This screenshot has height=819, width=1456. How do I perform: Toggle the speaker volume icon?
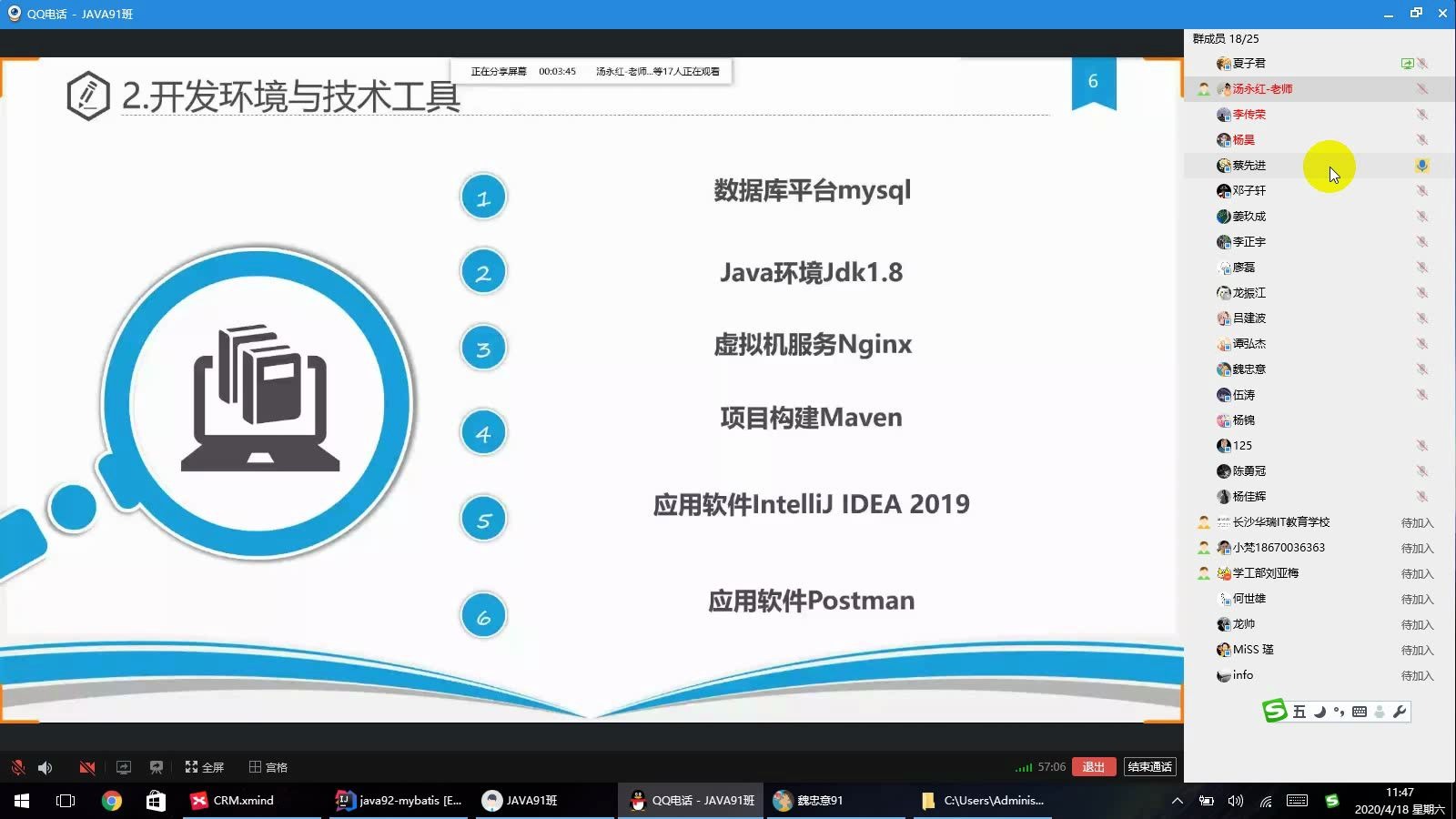[45, 767]
